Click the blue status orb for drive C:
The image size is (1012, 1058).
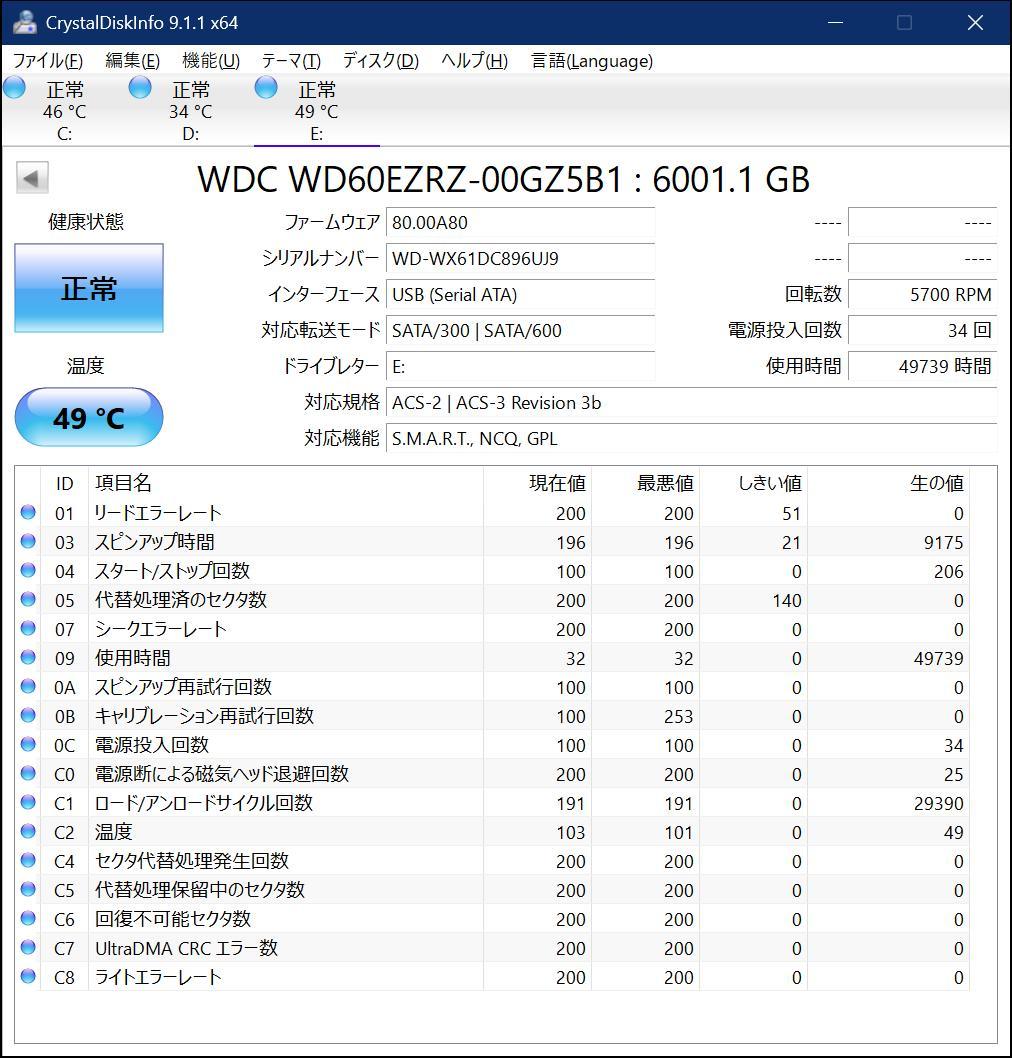coord(14,88)
